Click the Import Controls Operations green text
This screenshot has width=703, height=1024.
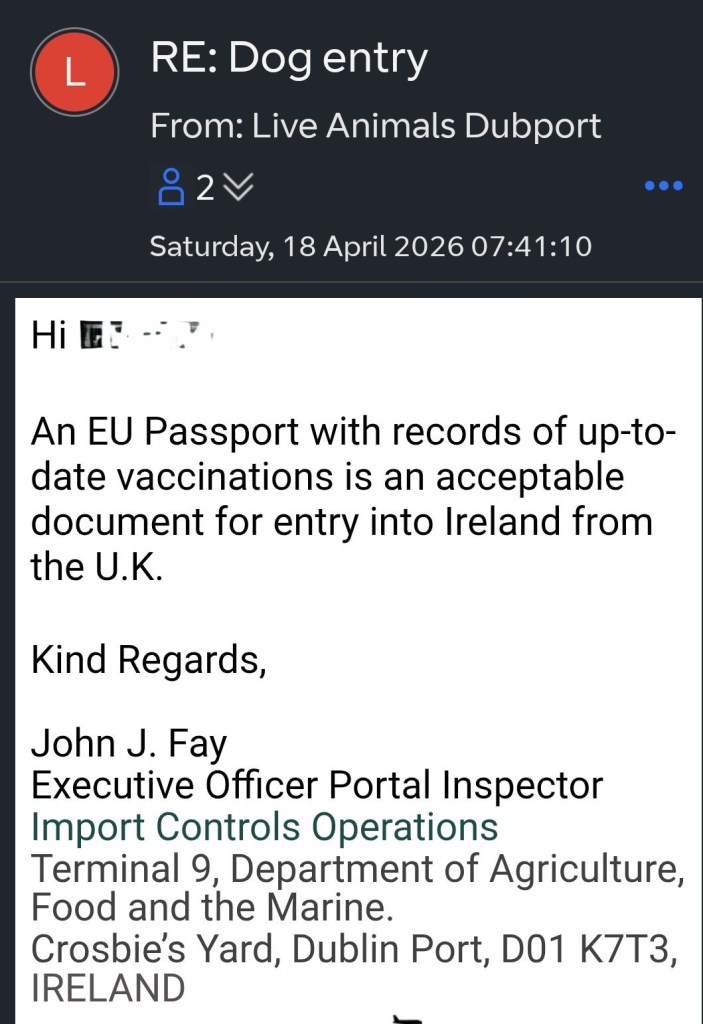coord(264,827)
